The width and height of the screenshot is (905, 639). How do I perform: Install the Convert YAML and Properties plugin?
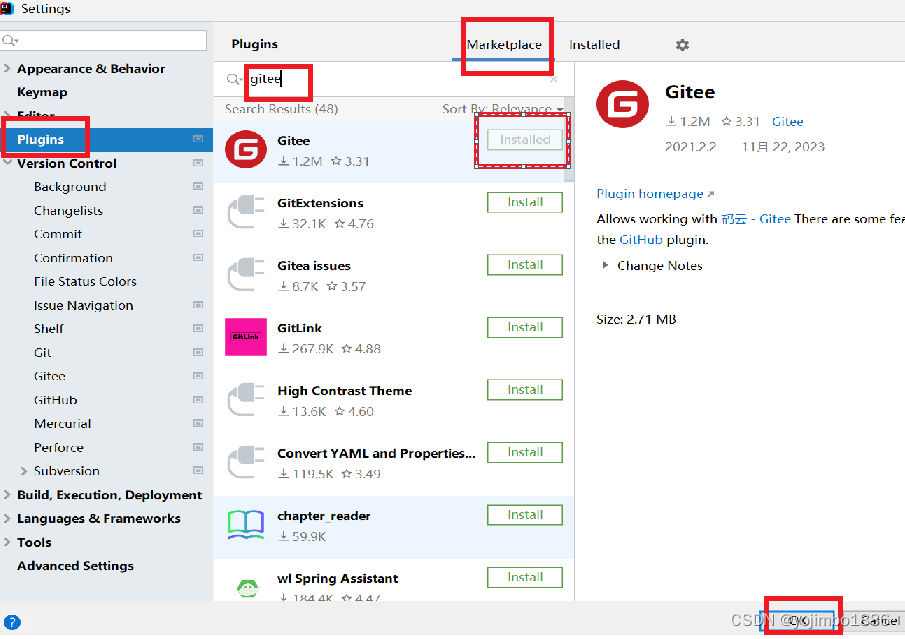coord(525,453)
